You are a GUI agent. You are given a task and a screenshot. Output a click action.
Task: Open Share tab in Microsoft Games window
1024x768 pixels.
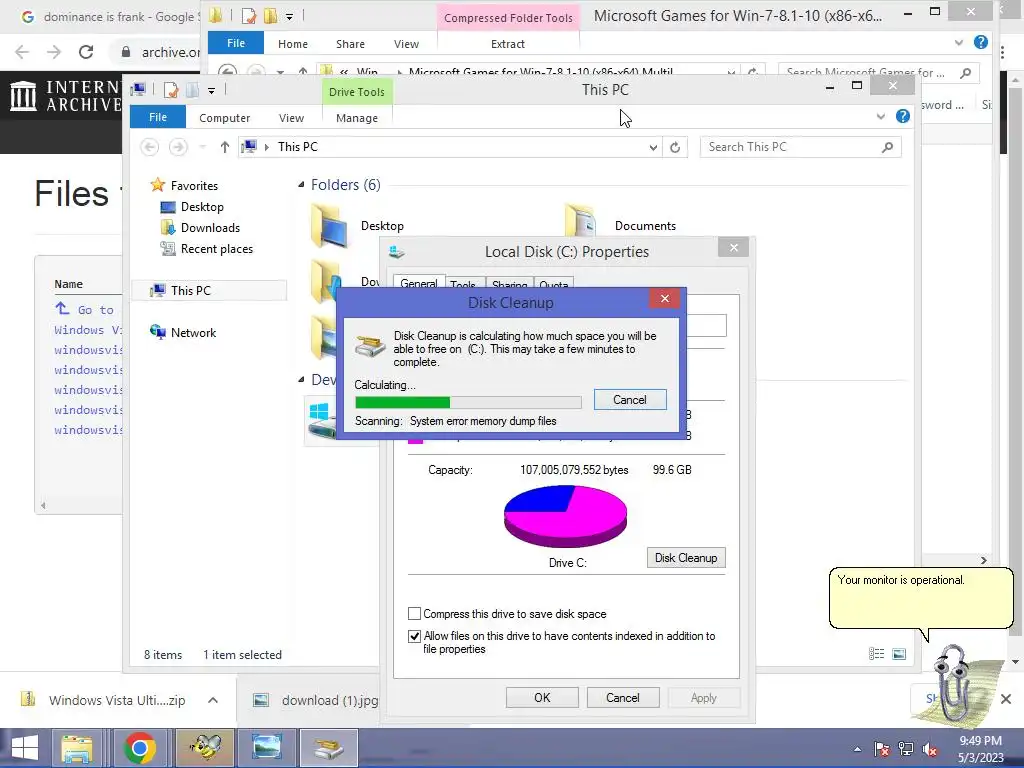(350, 44)
